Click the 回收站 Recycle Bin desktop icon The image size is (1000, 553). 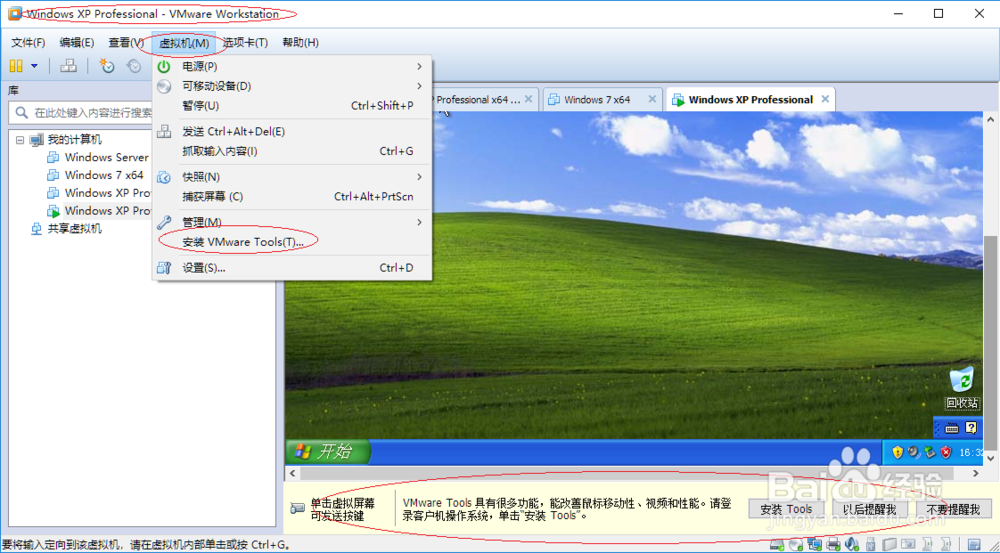(x=962, y=388)
